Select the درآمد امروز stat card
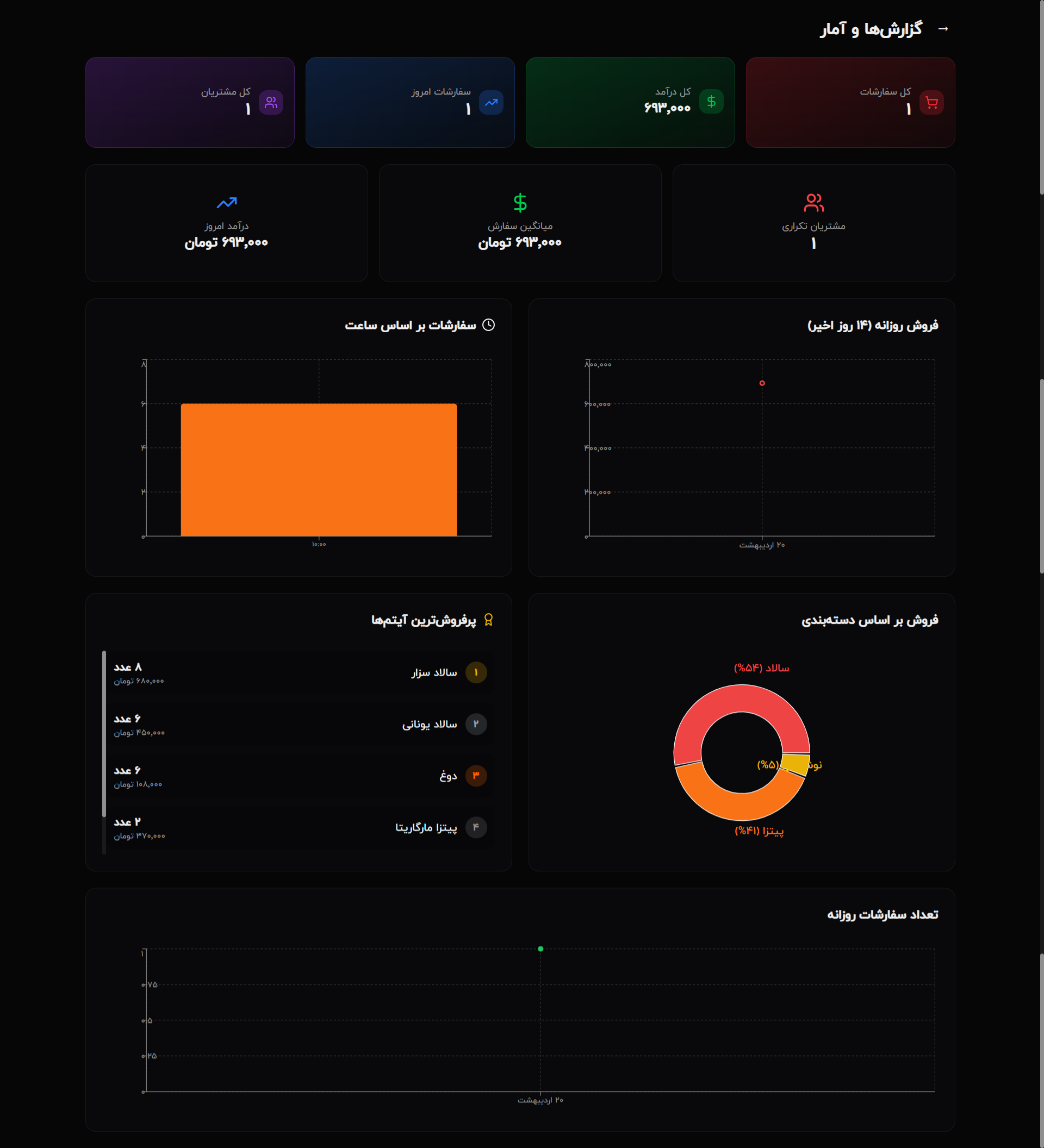 coord(227,223)
